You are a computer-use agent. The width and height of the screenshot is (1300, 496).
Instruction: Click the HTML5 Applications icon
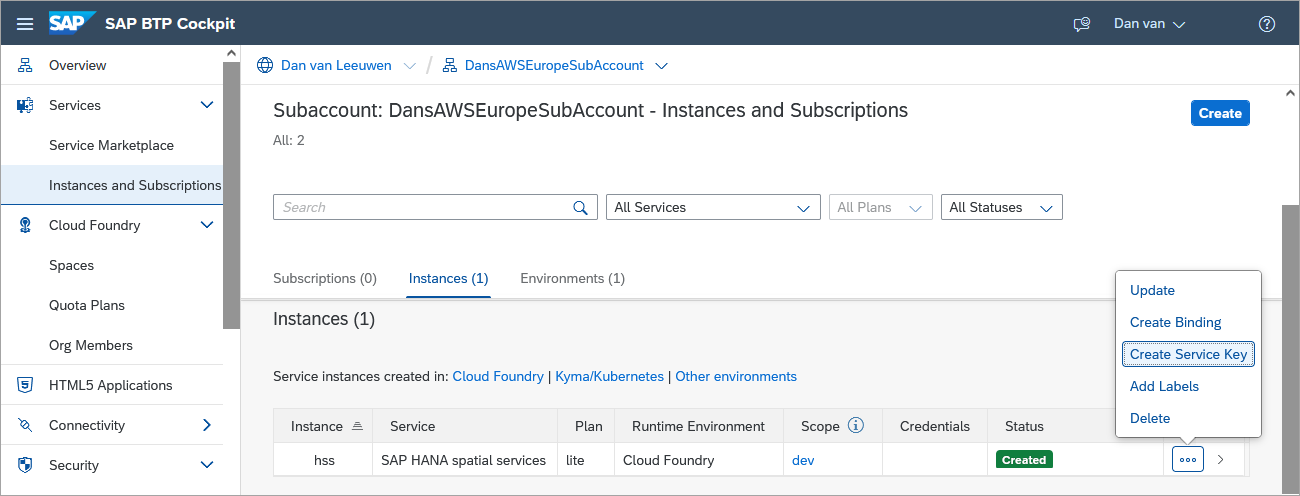pos(25,385)
